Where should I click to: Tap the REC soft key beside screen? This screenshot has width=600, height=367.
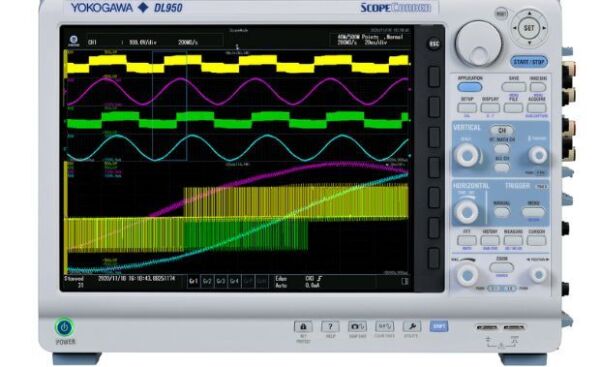pyautogui.click(x=434, y=44)
